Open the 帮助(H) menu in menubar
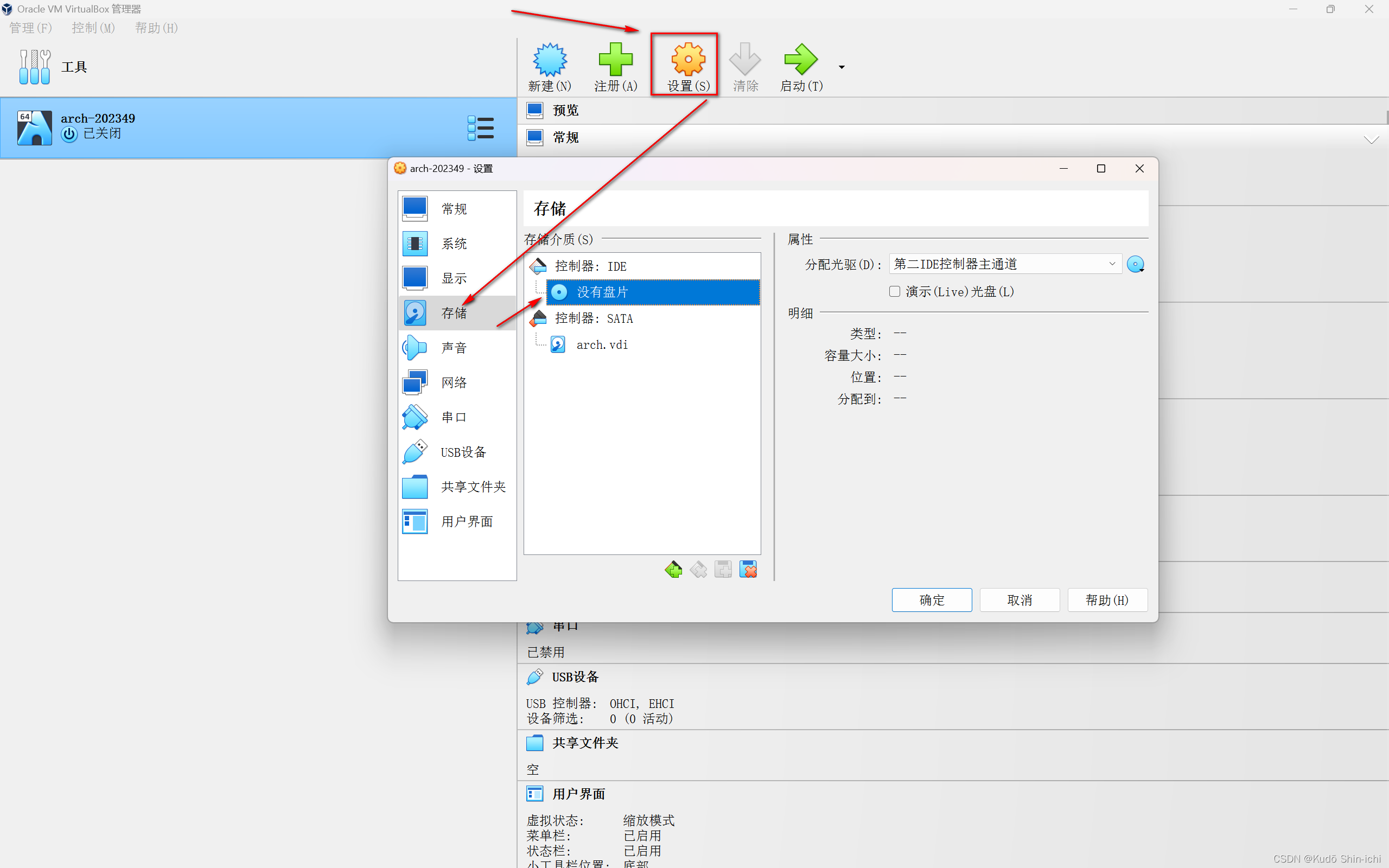 pyautogui.click(x=156, y=28)
